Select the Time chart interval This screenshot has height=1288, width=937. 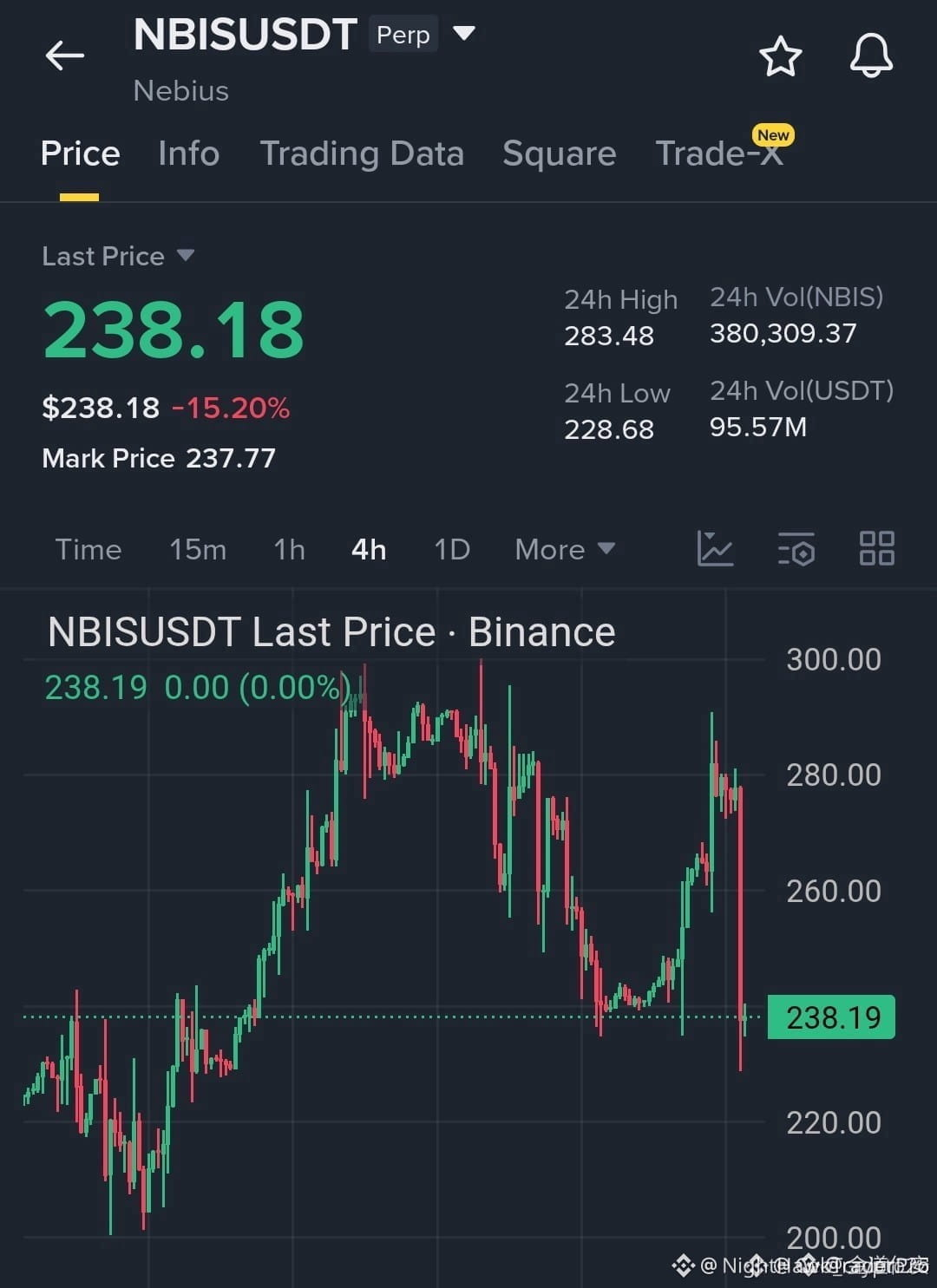[88, 549]
